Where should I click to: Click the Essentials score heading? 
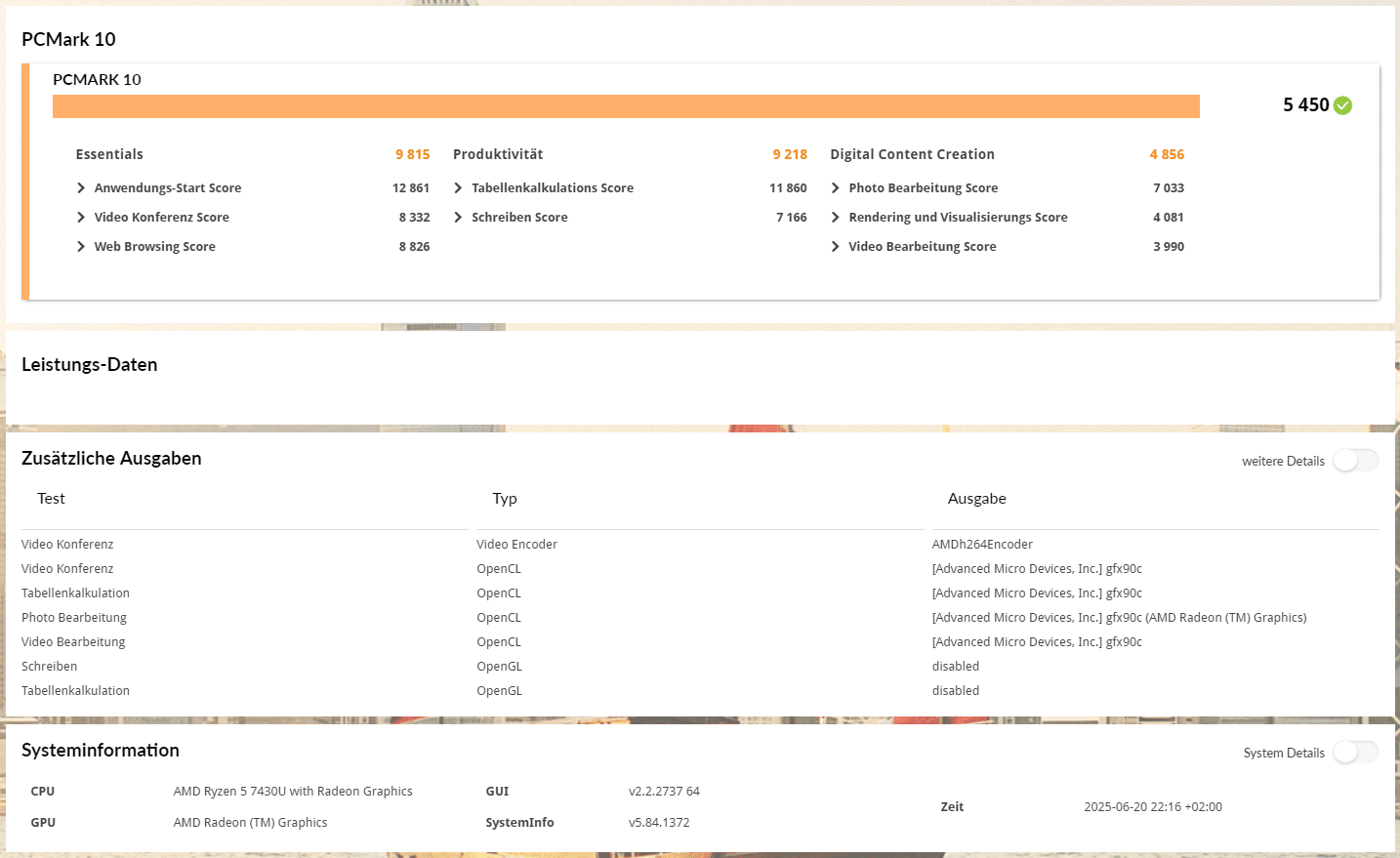point(109,154)
